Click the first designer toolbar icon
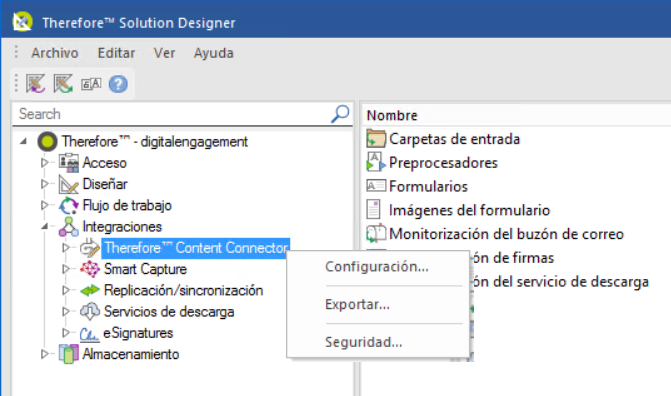671x396 pixels. pos(36,83)
